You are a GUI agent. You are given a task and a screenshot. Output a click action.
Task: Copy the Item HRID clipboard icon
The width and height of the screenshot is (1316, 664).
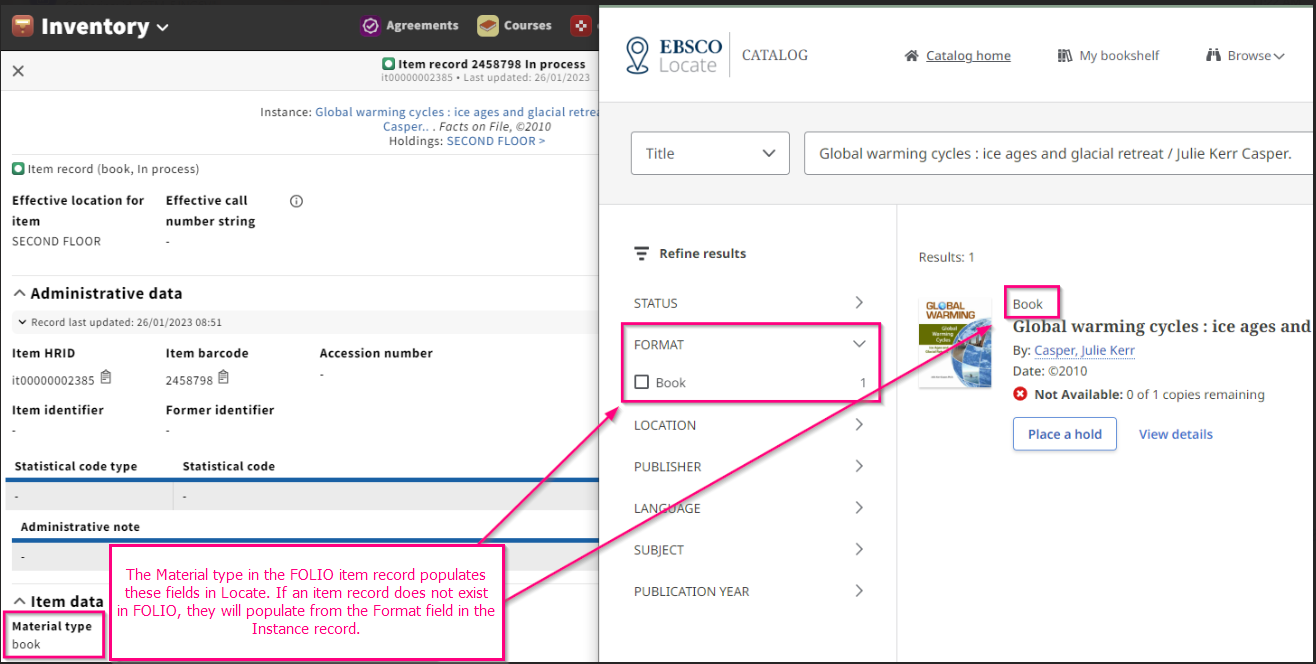click(106, 378)
